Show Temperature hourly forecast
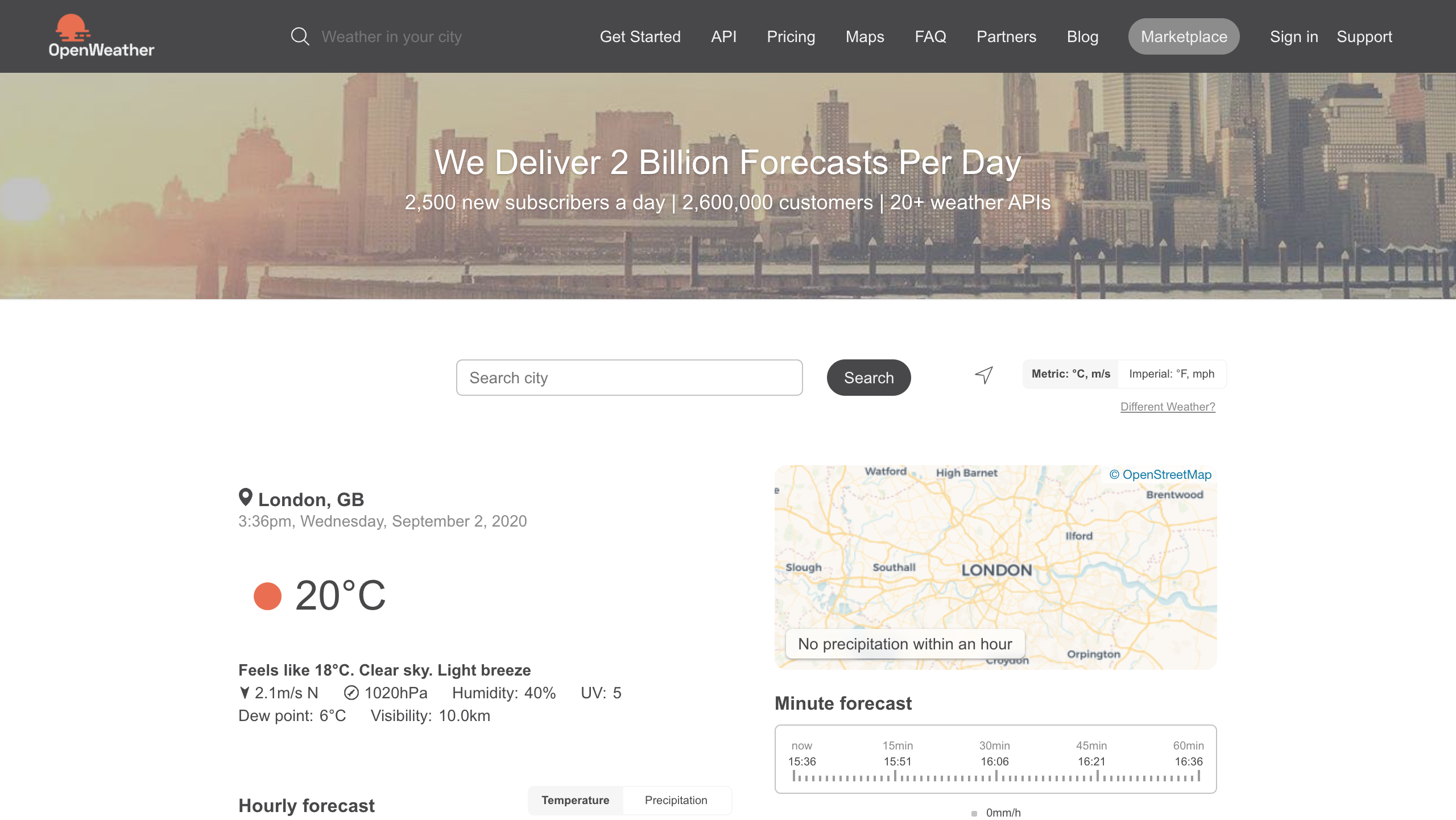 coord(575,800)
